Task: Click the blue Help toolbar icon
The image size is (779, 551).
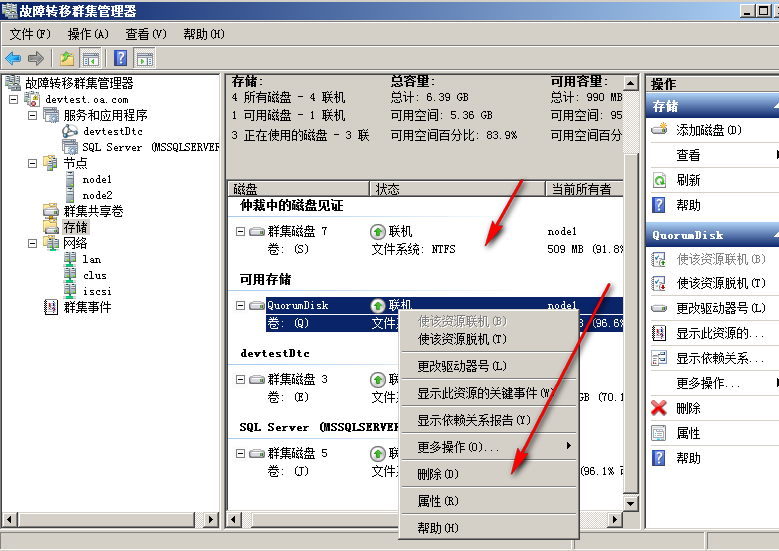Action: click(120, 58)
